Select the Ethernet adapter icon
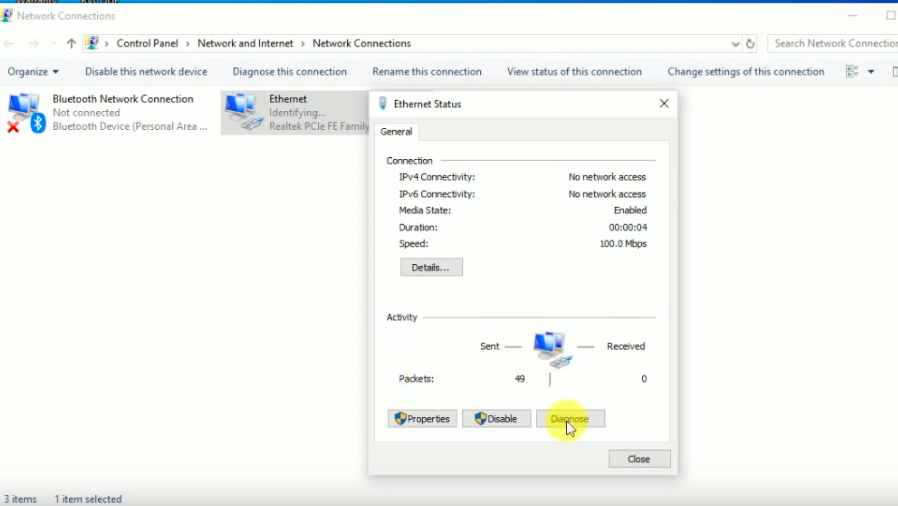 [x=244, y=112]
